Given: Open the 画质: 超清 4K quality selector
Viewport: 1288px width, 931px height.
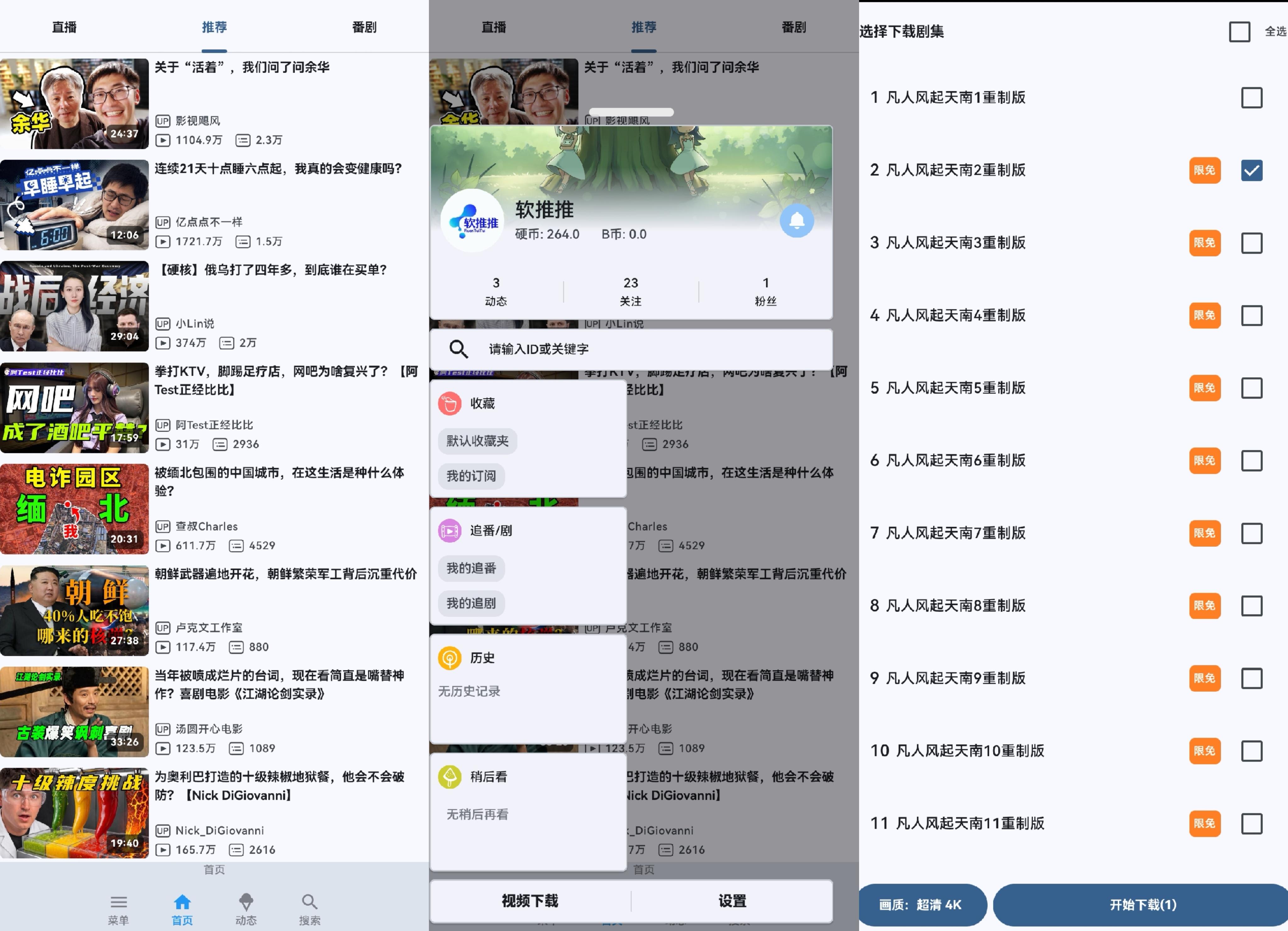Looking at the screenshot, I should (x=922, y=906).
